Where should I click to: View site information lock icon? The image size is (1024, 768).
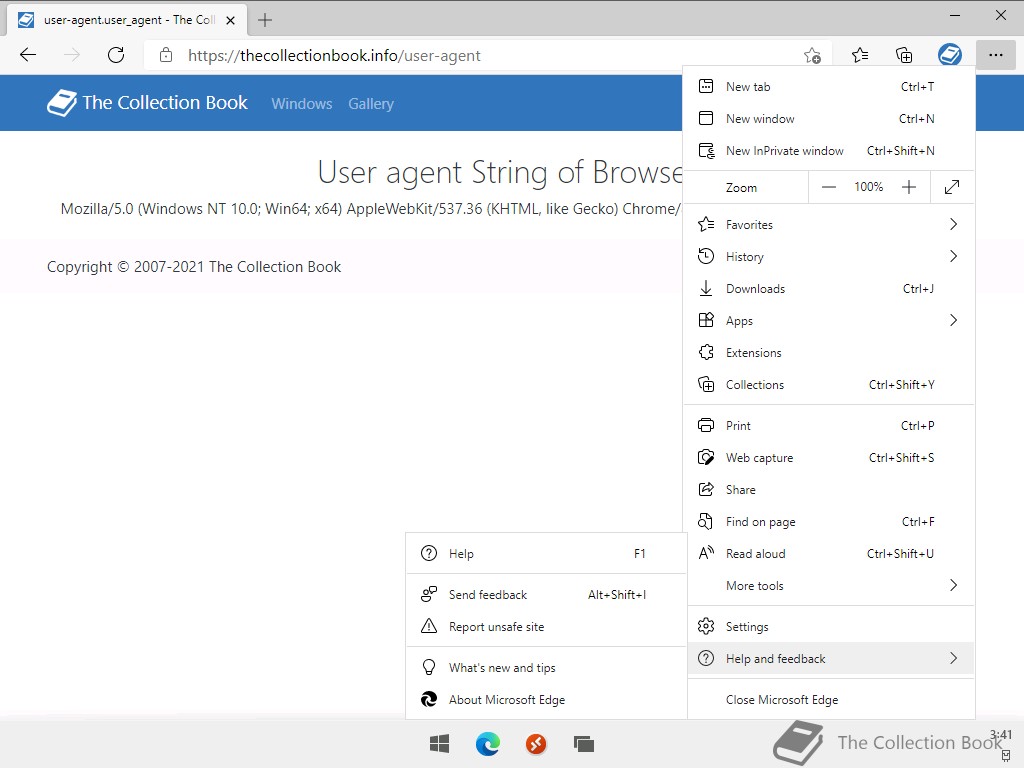tap(166, 55)
